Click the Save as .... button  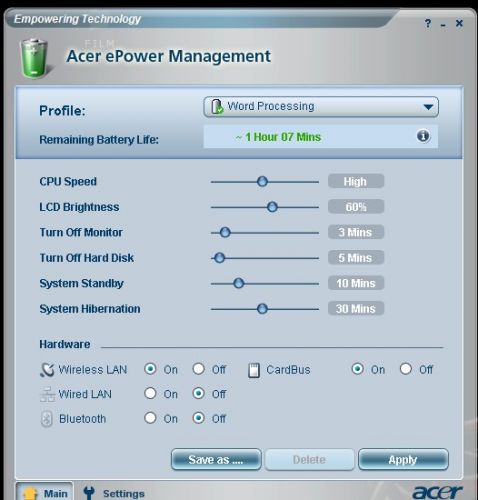216,460
